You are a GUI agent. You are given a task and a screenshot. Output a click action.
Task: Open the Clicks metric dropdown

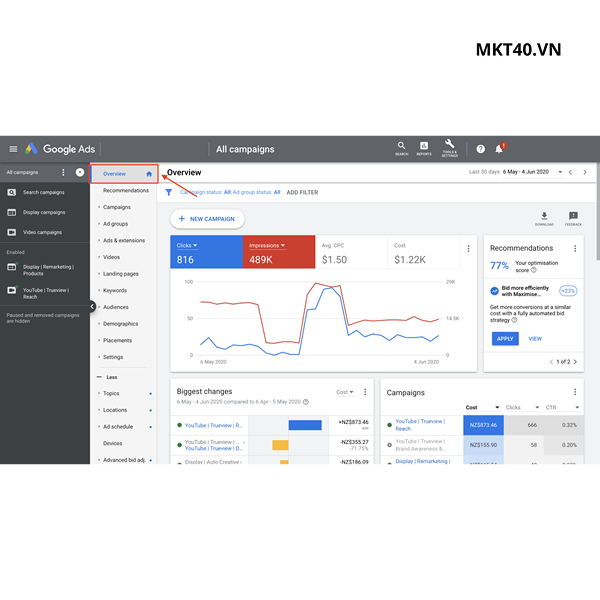pyautogui.click(x=187, y=245)
